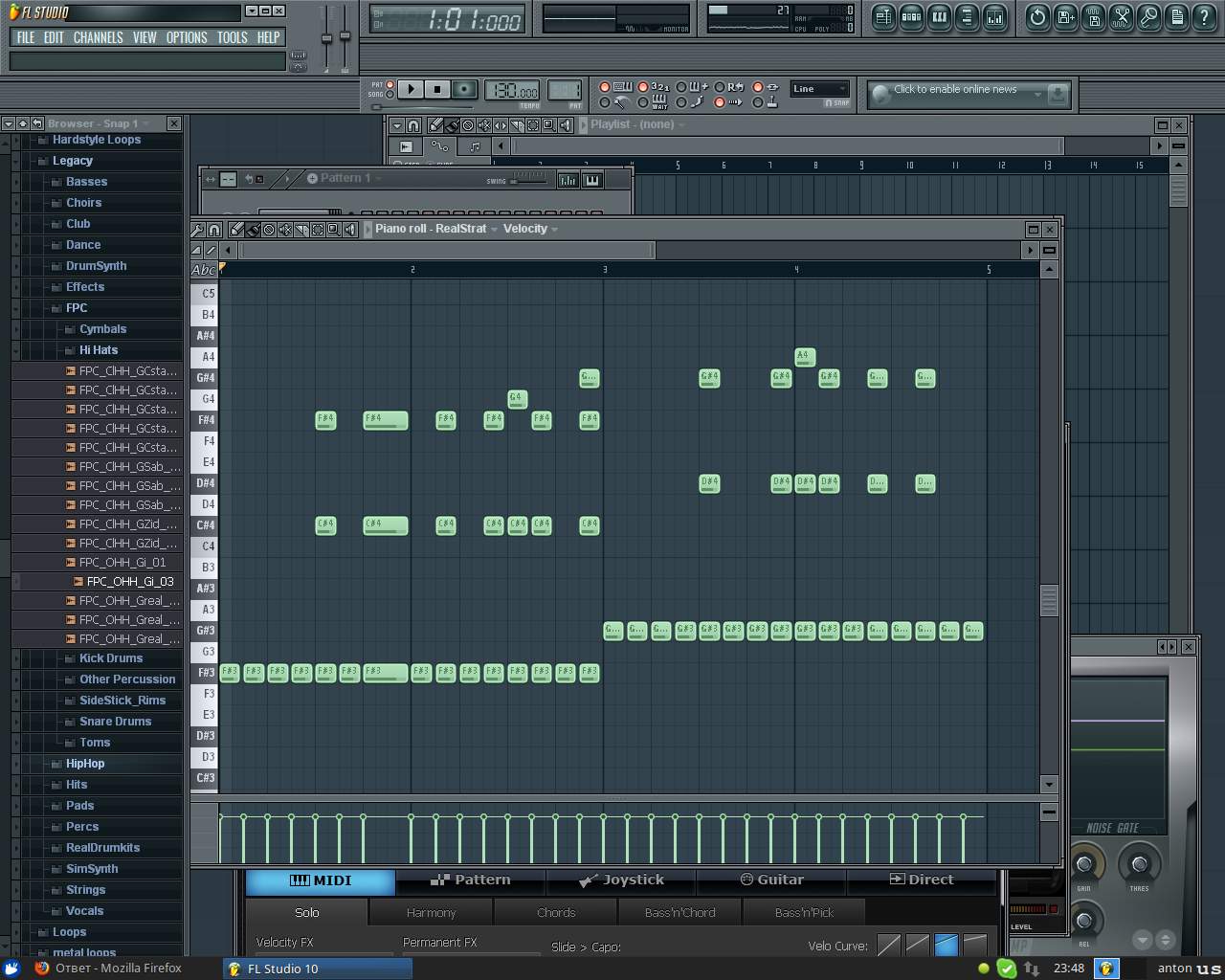Open the piano roll wrench tools icon
Image resolution: width=1225 pixels, height=980 pixels.
click(198, 230)
